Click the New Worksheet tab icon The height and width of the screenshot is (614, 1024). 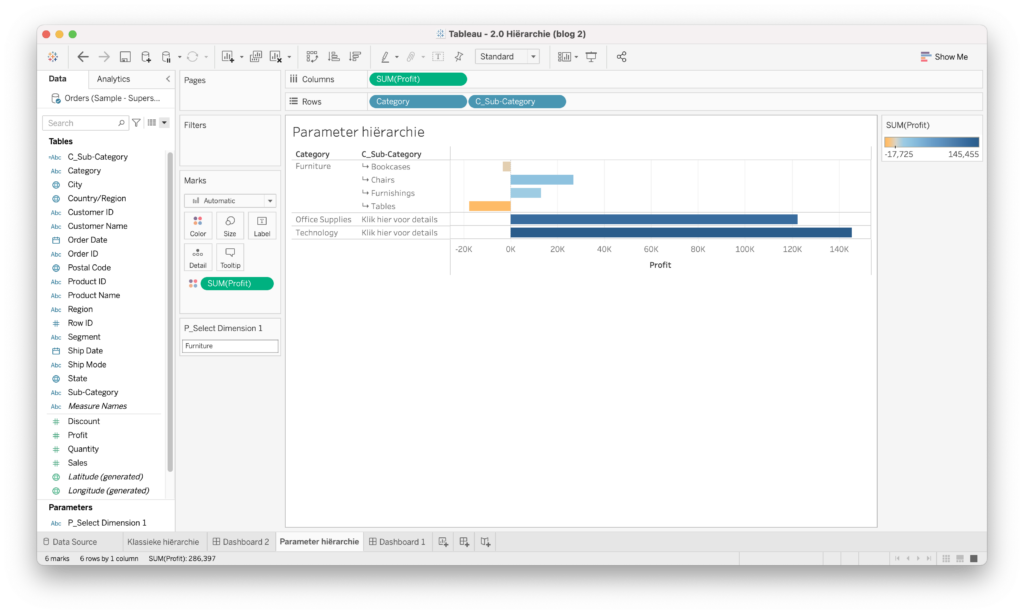click(443, 542)
